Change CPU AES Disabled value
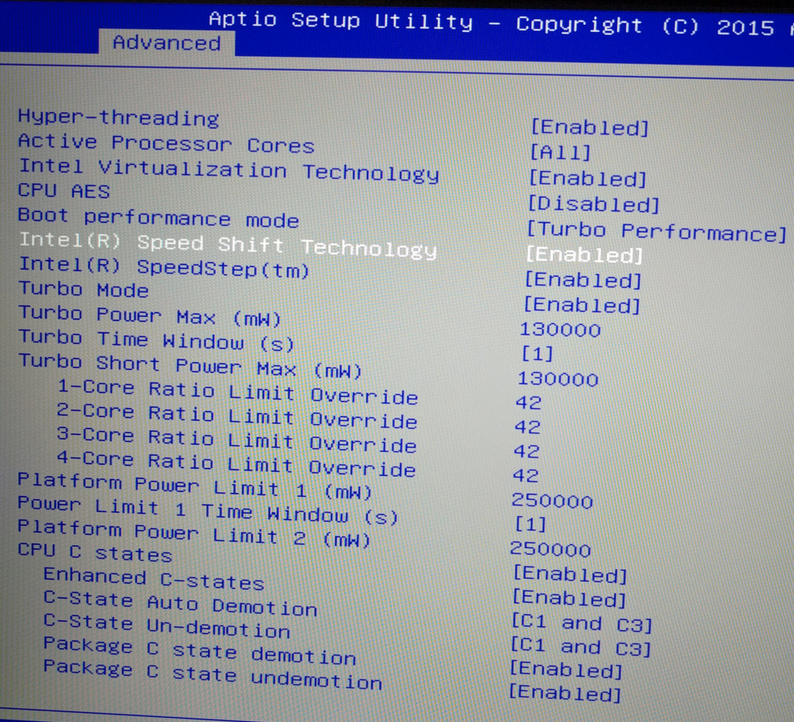The width and height of the screenshot is (794, 722). coord(594,204)
